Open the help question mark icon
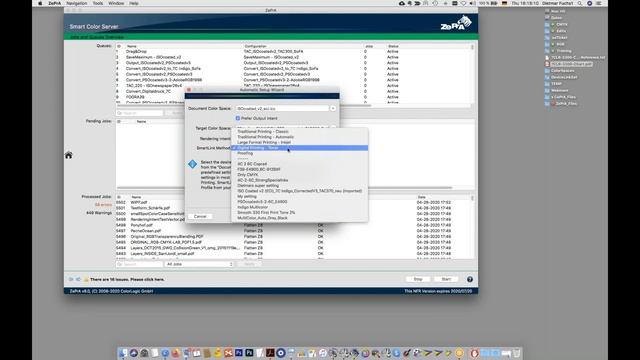 tap(470, 279)
